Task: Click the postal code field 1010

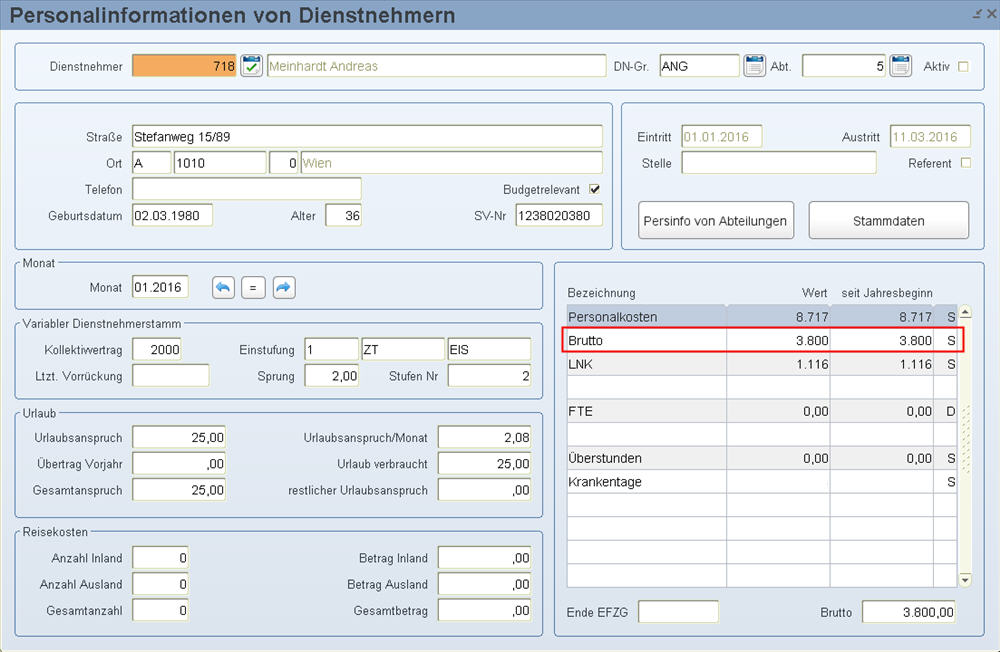Action: (220, 163)
